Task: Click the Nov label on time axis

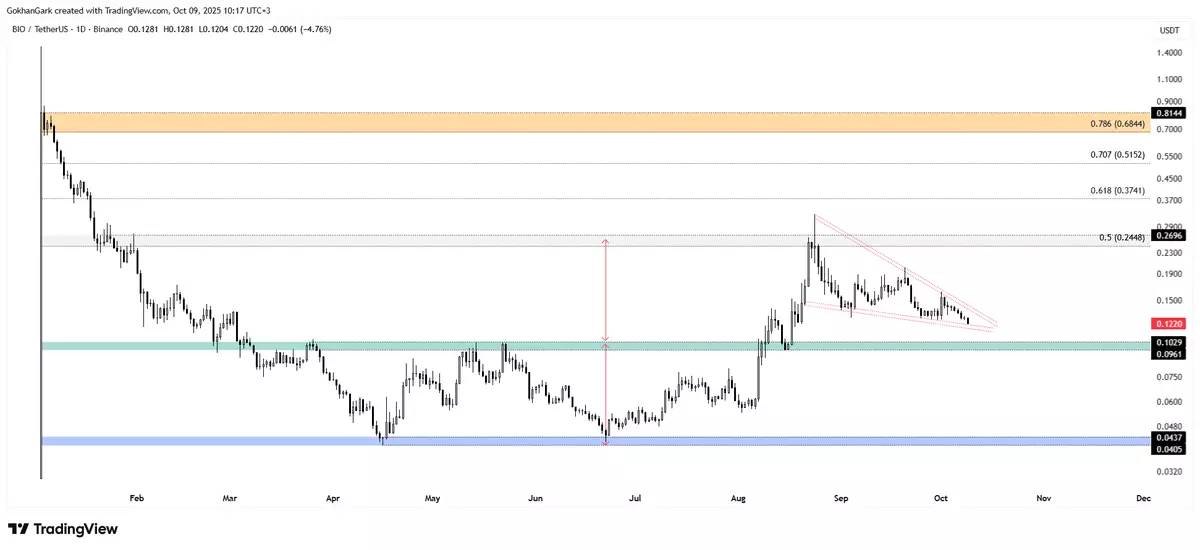Action: [1044, 497]
